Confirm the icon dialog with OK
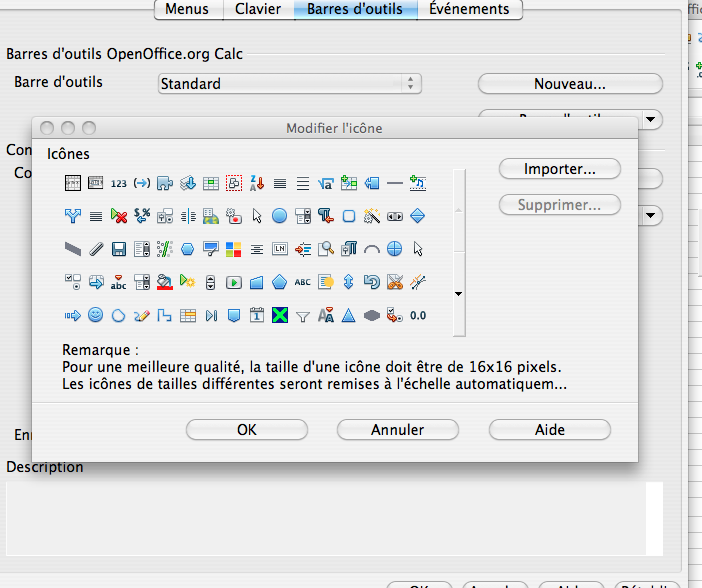This screenshot has width=702, height=588. (x=247, y=430)
